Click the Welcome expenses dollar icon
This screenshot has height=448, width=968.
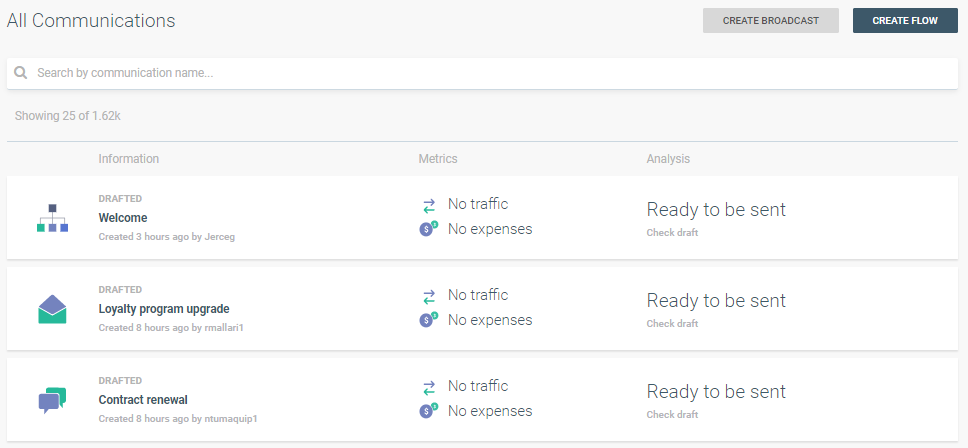[x=428, y=229]
